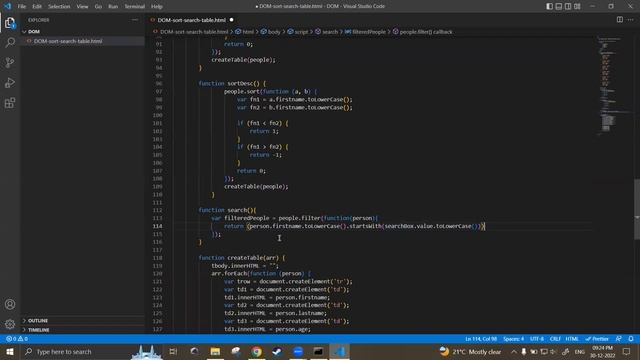Click the Explorer panel more actions ellipsis
Viewport: 640px width, 360px height.
[135, 20]
